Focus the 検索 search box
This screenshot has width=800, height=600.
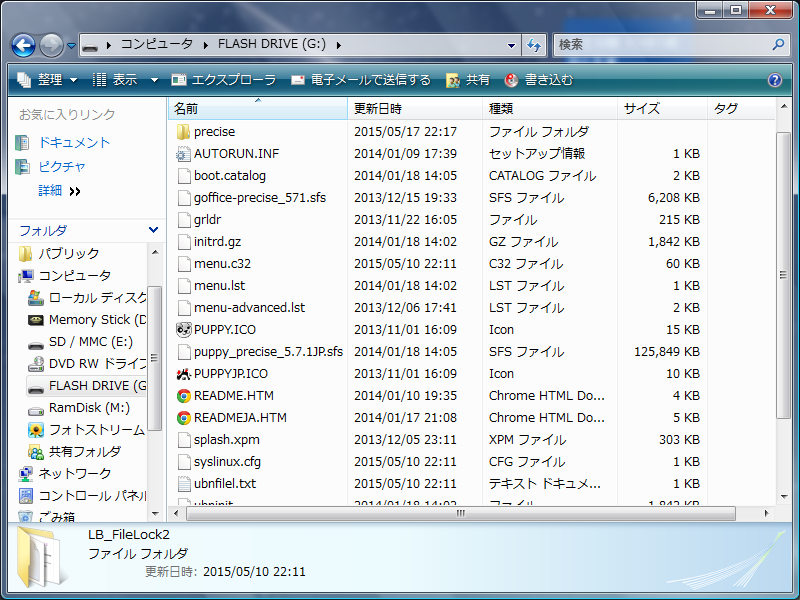click(x=663, y=45)
